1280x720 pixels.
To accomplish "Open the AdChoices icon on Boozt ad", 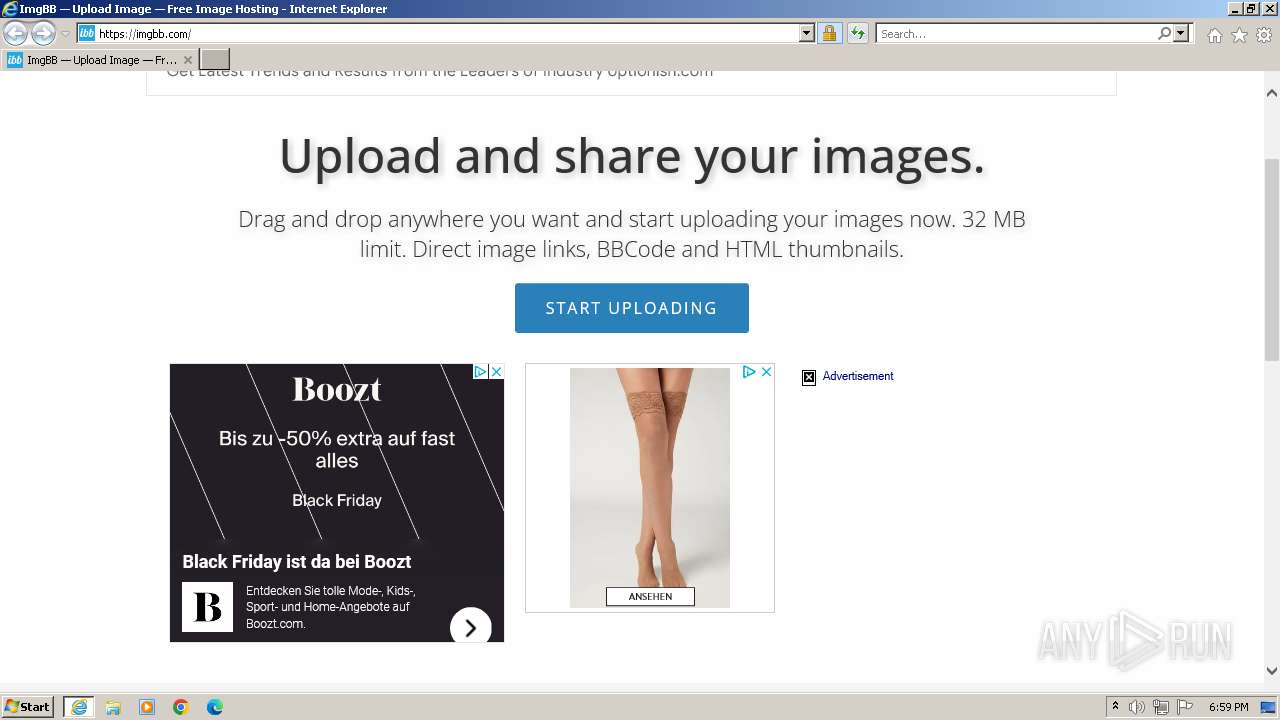I will 480,371.
